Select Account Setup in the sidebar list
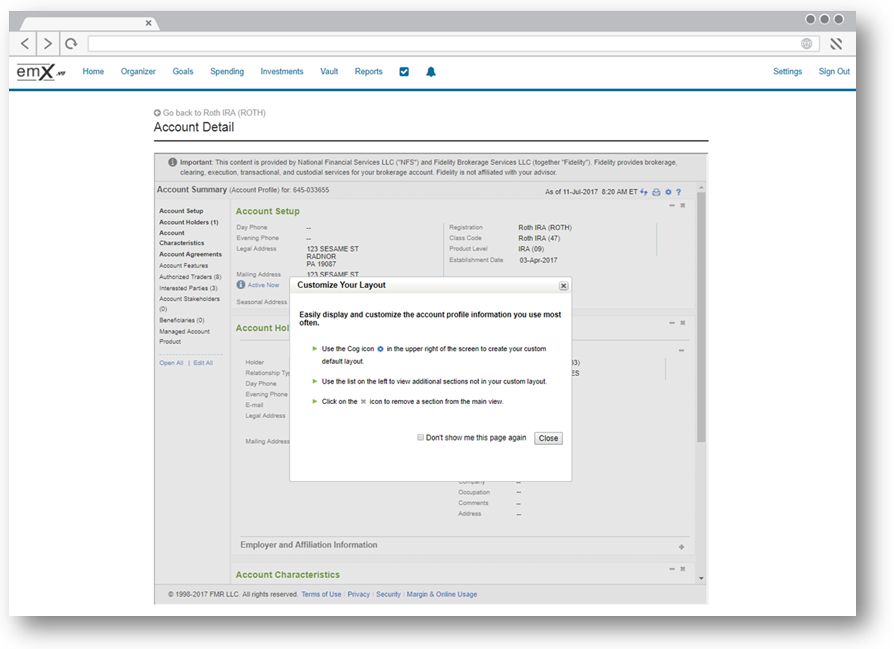 [181, 210]
